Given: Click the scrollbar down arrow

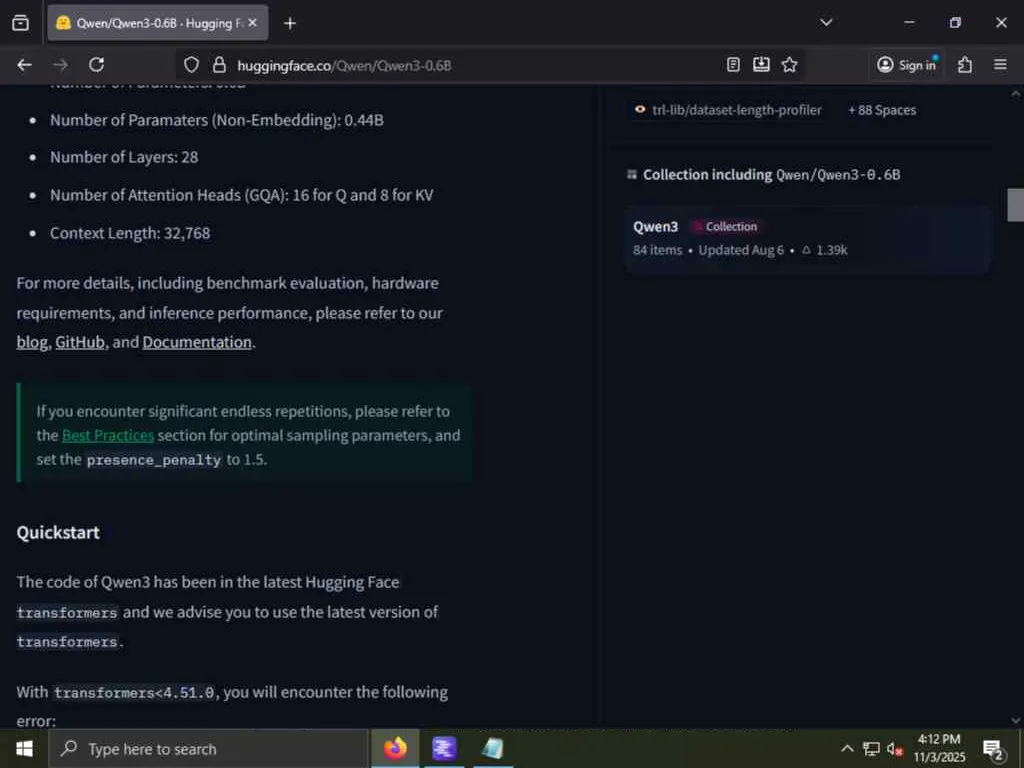Looking at the screenshot, I should click(x=1016, y=720).
